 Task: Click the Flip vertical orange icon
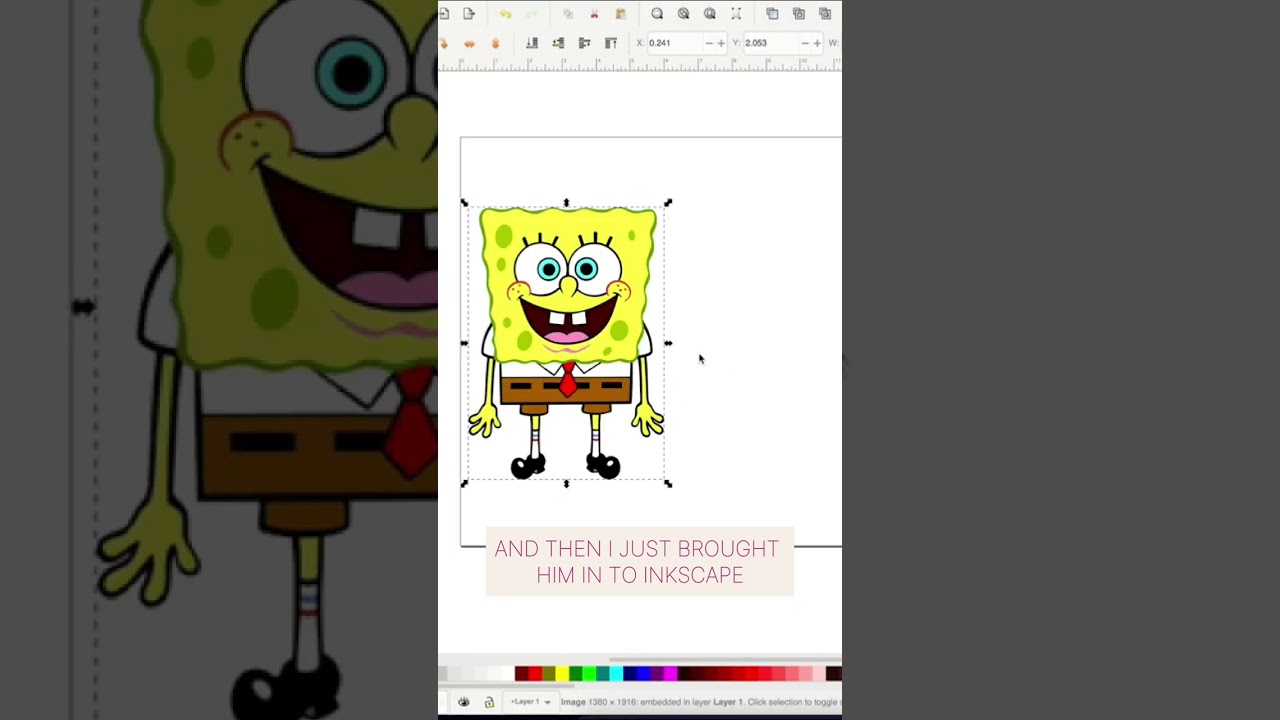point(495,43)
